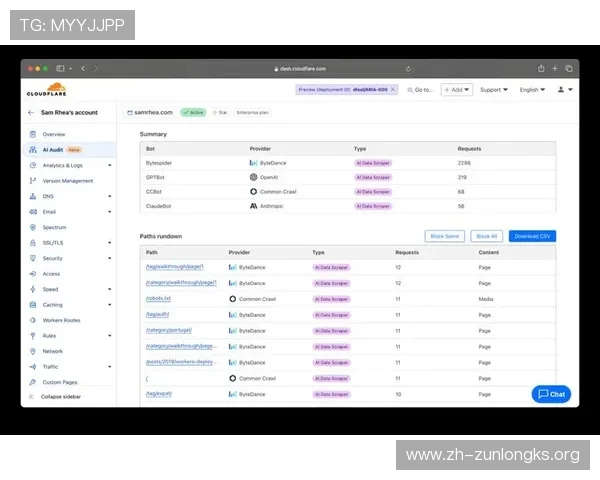This screenshot has width=600, height=480.
Task: Select AI Audit in the sidebar
Action: (53, 149)
